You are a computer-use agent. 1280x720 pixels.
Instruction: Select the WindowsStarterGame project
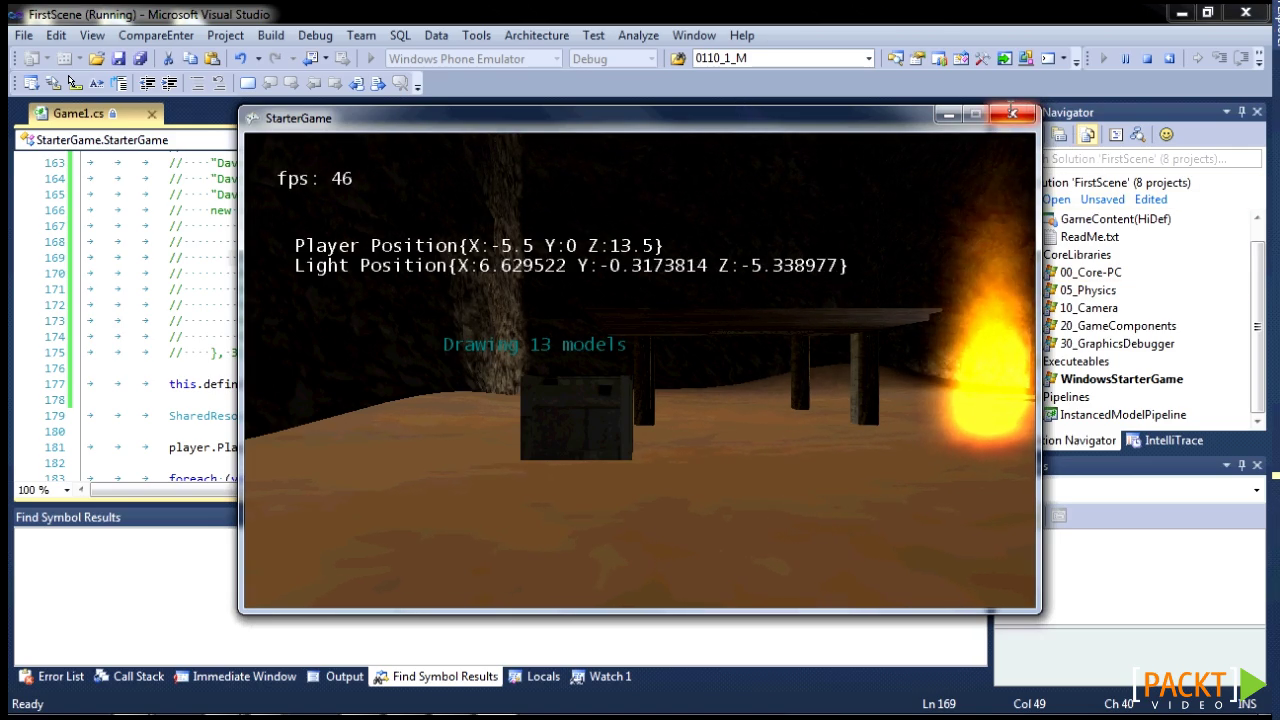(x=1121, y=379)
